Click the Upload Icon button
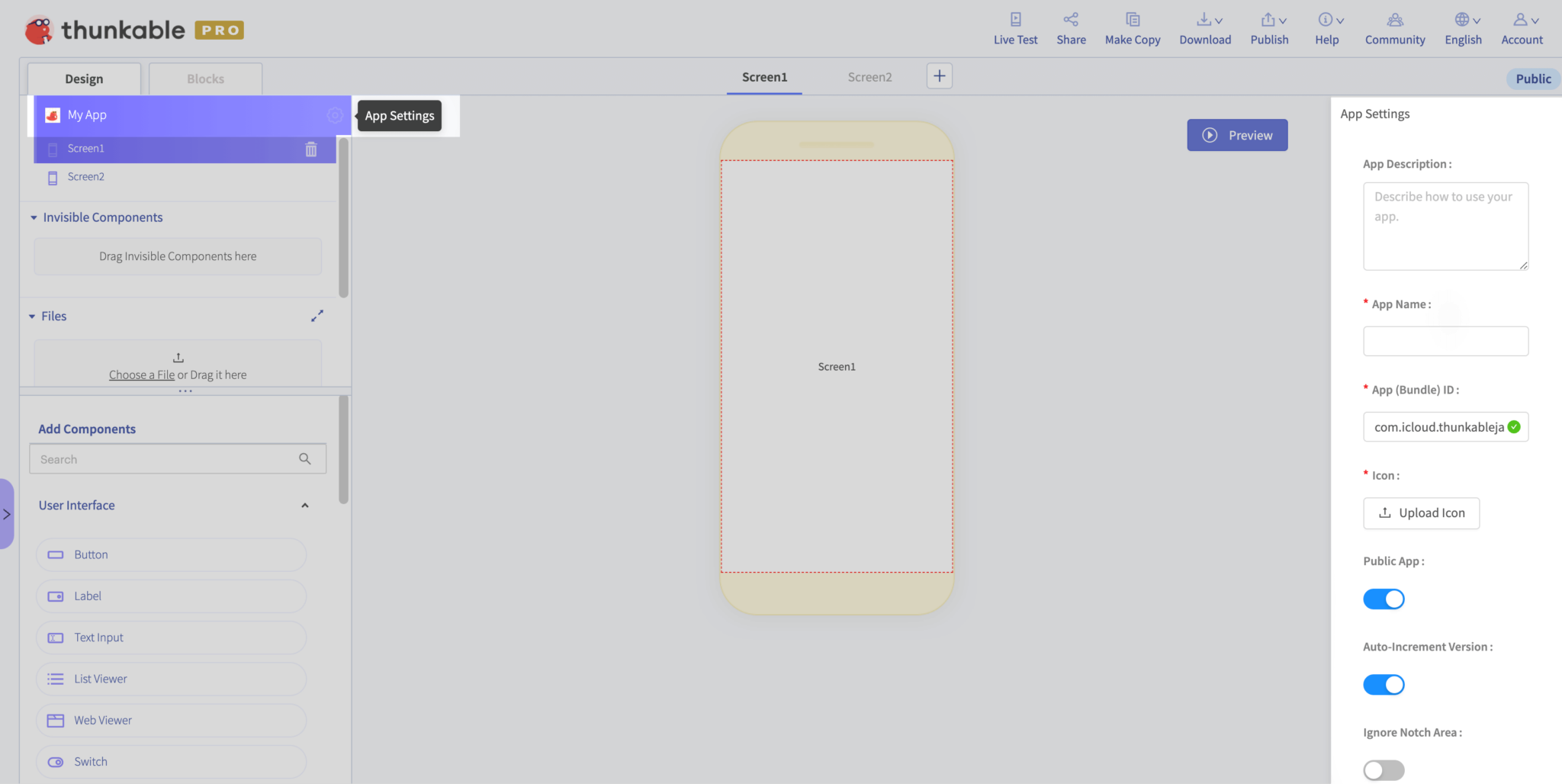The height and width of the screenshot is (784, 1562). (1421, 513)
